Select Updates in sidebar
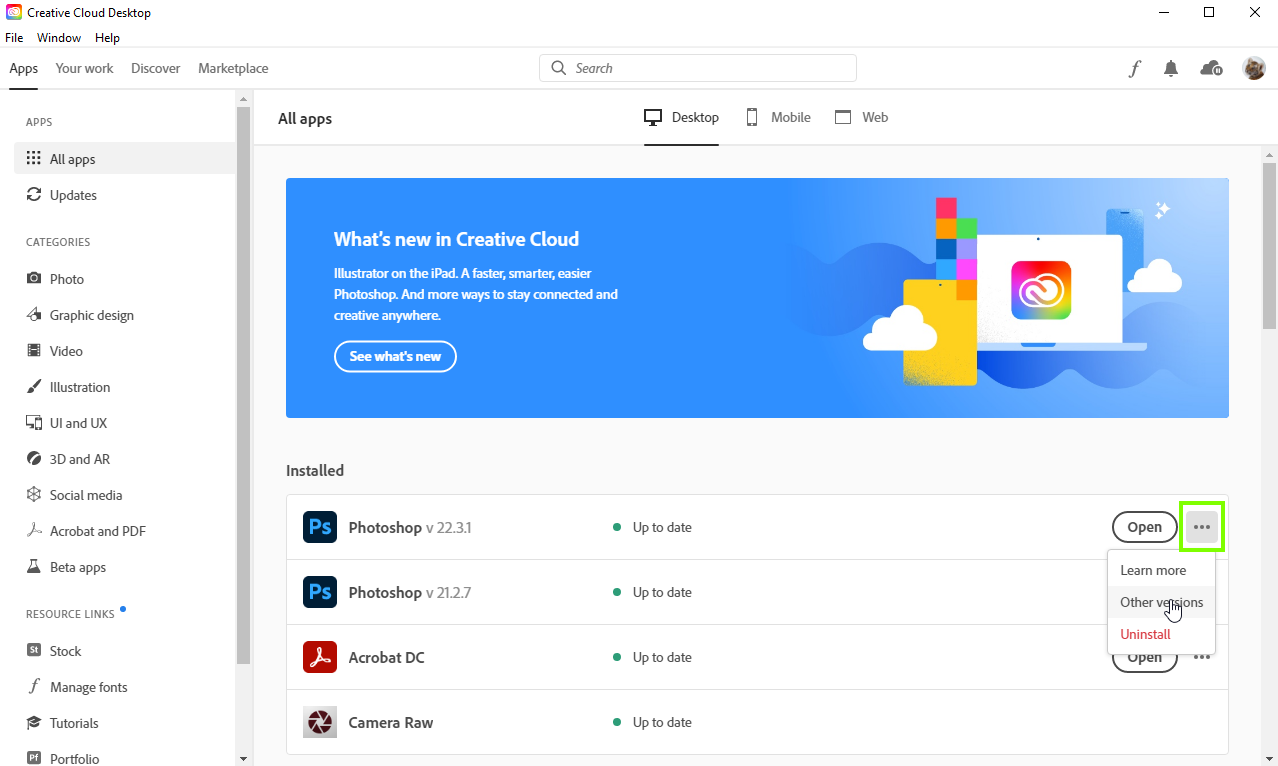 point(125,195)
